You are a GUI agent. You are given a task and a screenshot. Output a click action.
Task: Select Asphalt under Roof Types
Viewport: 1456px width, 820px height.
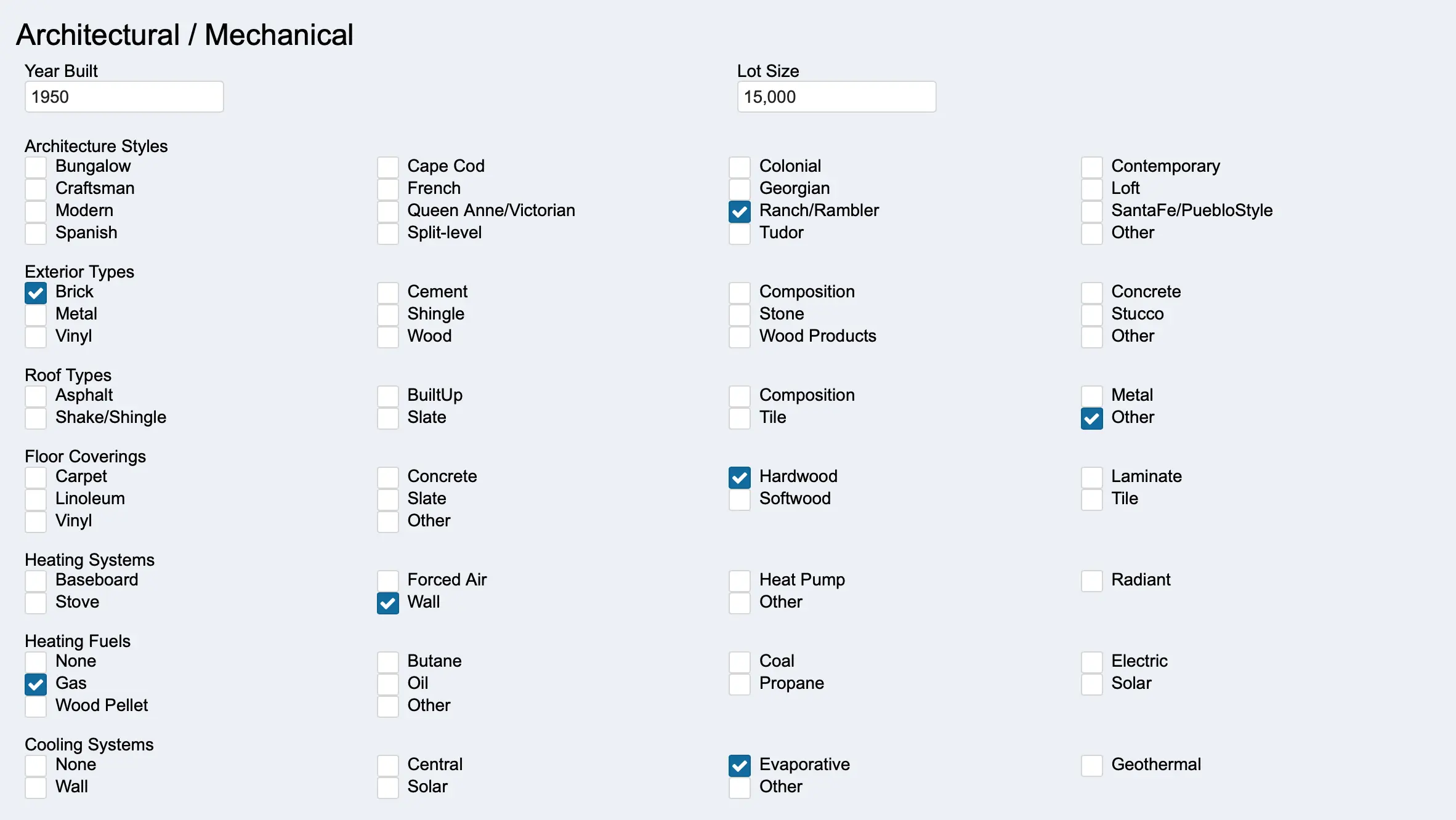coord(36,396)
